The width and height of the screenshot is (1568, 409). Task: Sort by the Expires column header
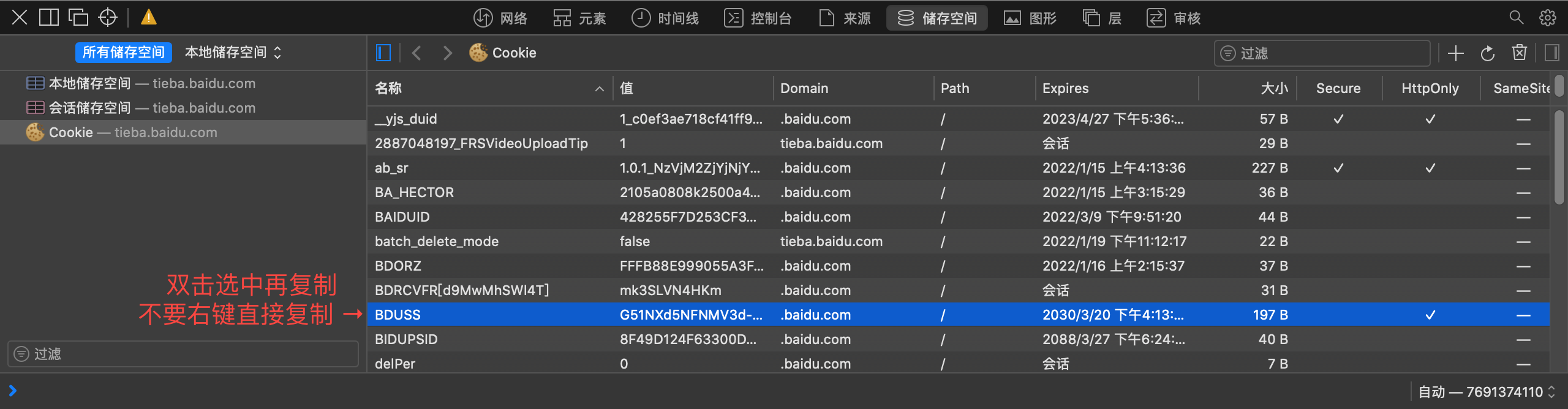[1117, 88]
